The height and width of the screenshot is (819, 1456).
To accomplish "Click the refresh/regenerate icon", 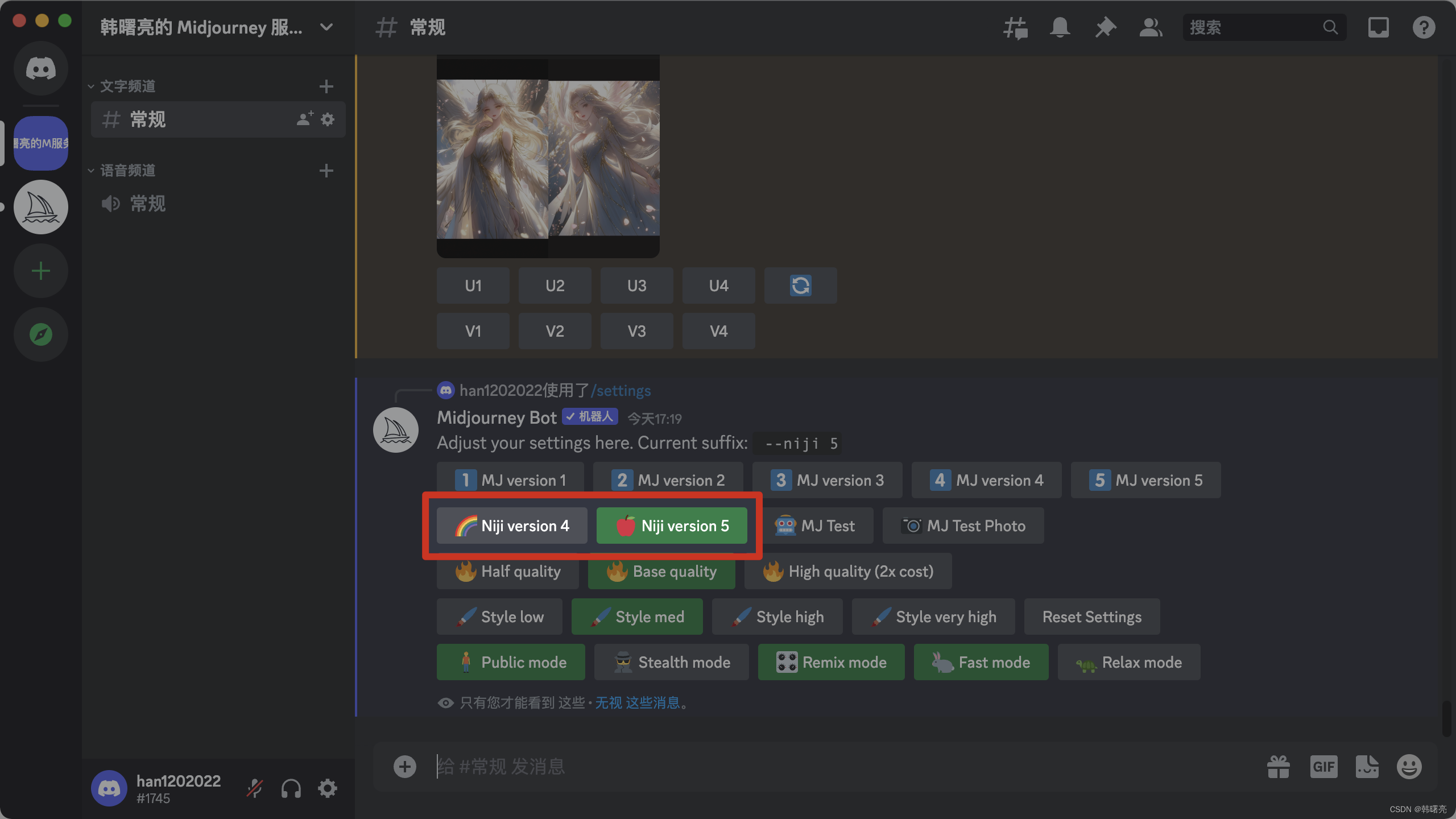I will click(800, 285).
